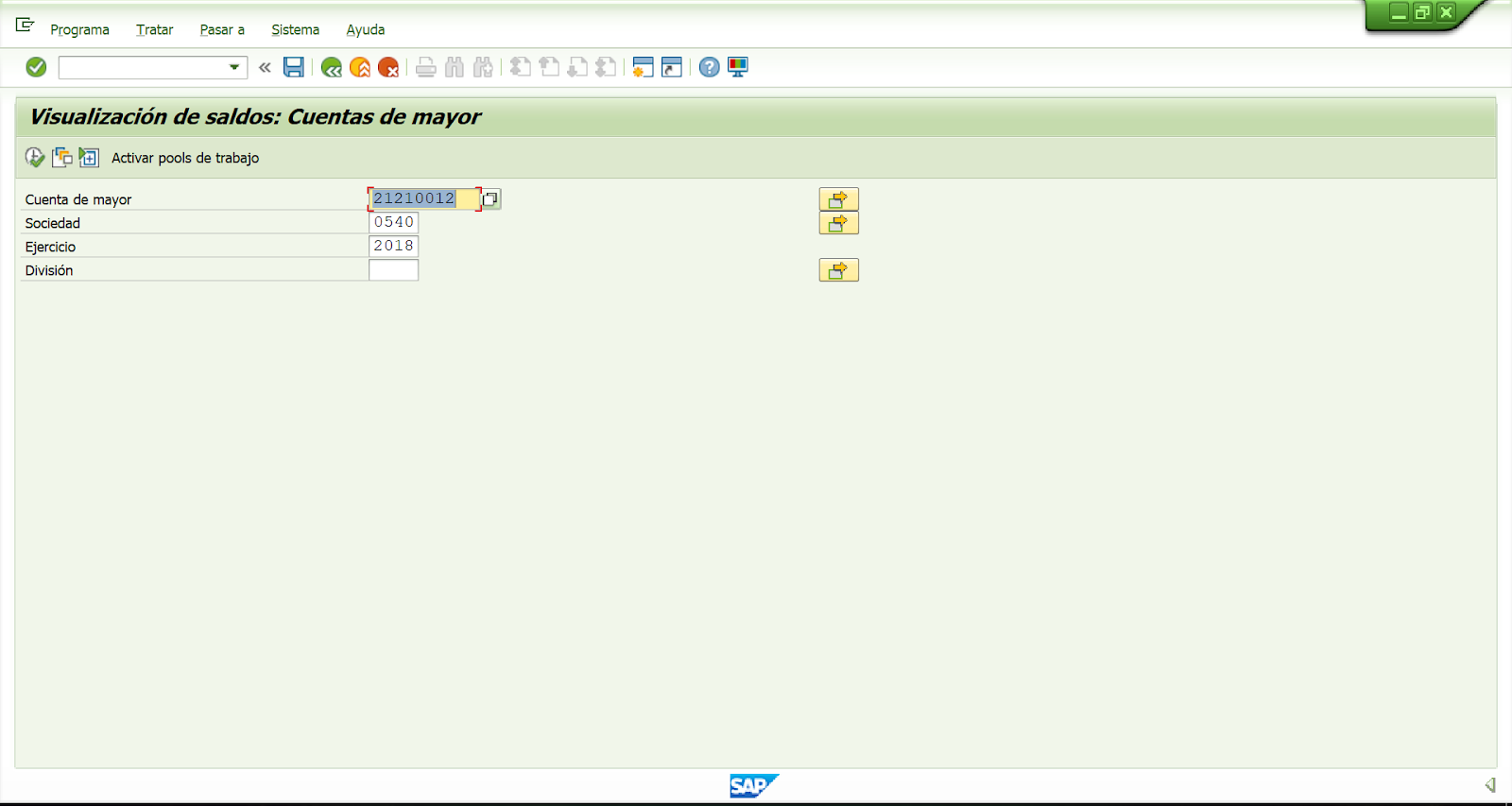1512x806 pixels.
Task: Open the Cuenta de mayor search help button
Action: [x=490, y=198]
